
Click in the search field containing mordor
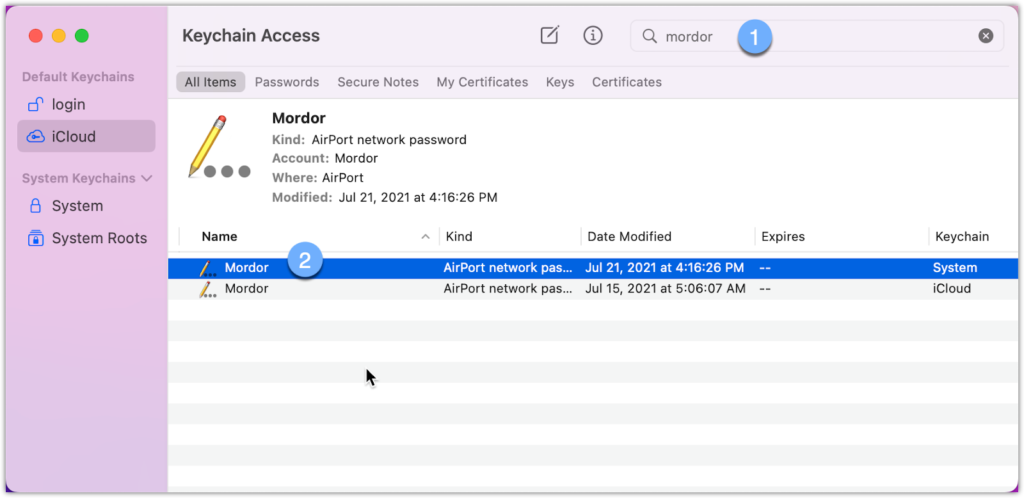coord(816,36)
